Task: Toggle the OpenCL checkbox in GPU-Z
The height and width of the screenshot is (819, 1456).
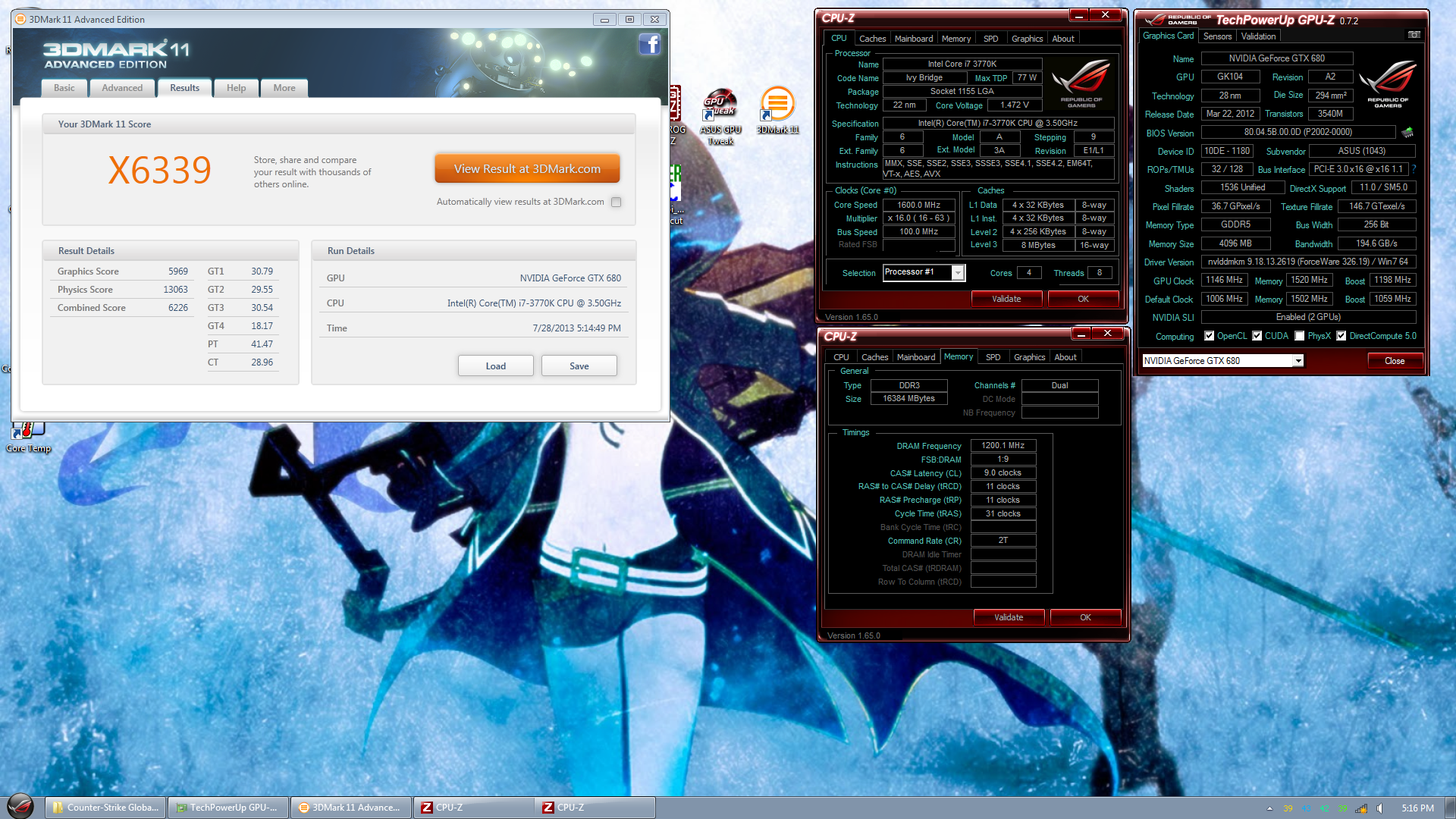Action: click(1210, 336)
